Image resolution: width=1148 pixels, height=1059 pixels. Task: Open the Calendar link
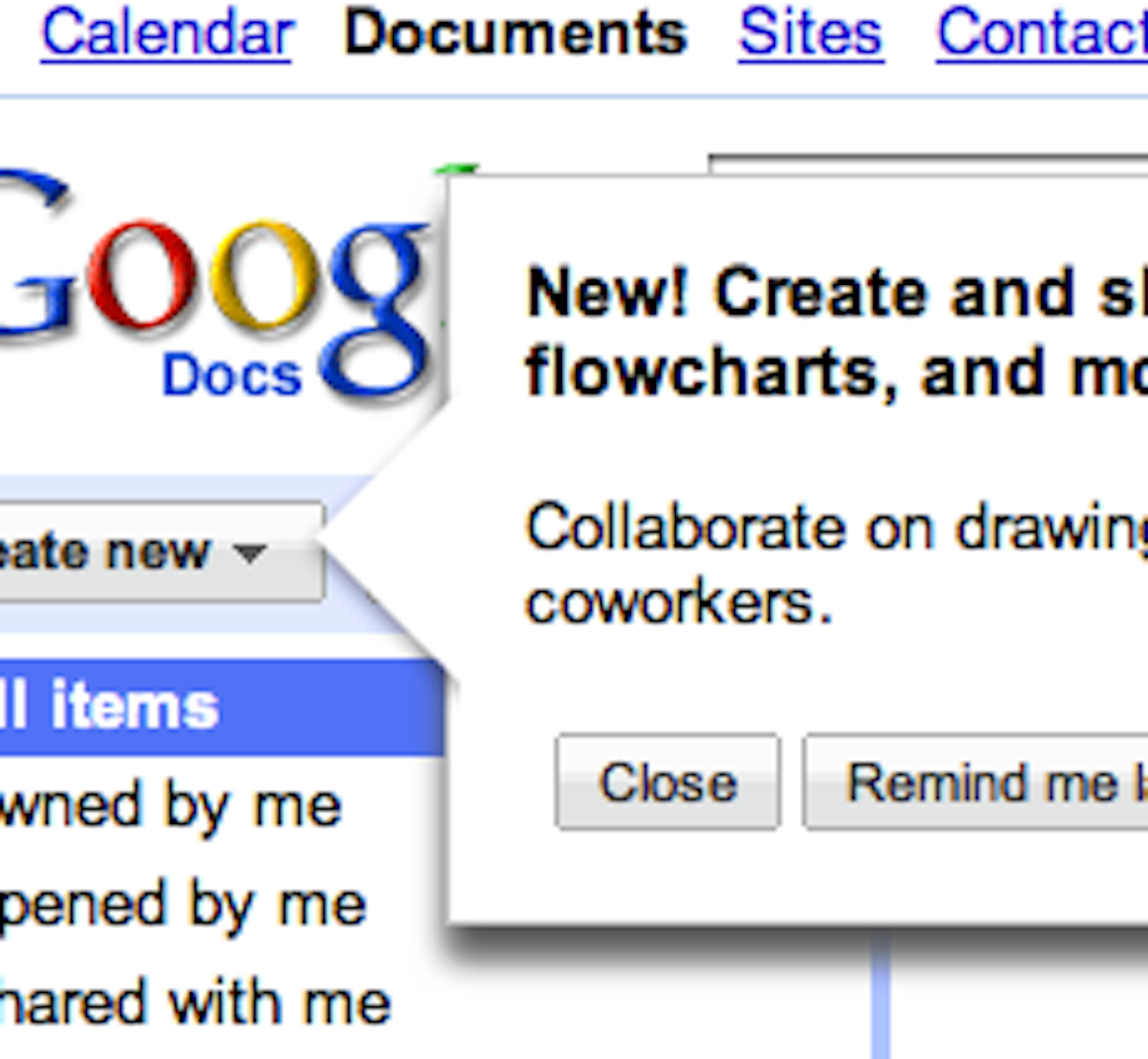[167, 33]
